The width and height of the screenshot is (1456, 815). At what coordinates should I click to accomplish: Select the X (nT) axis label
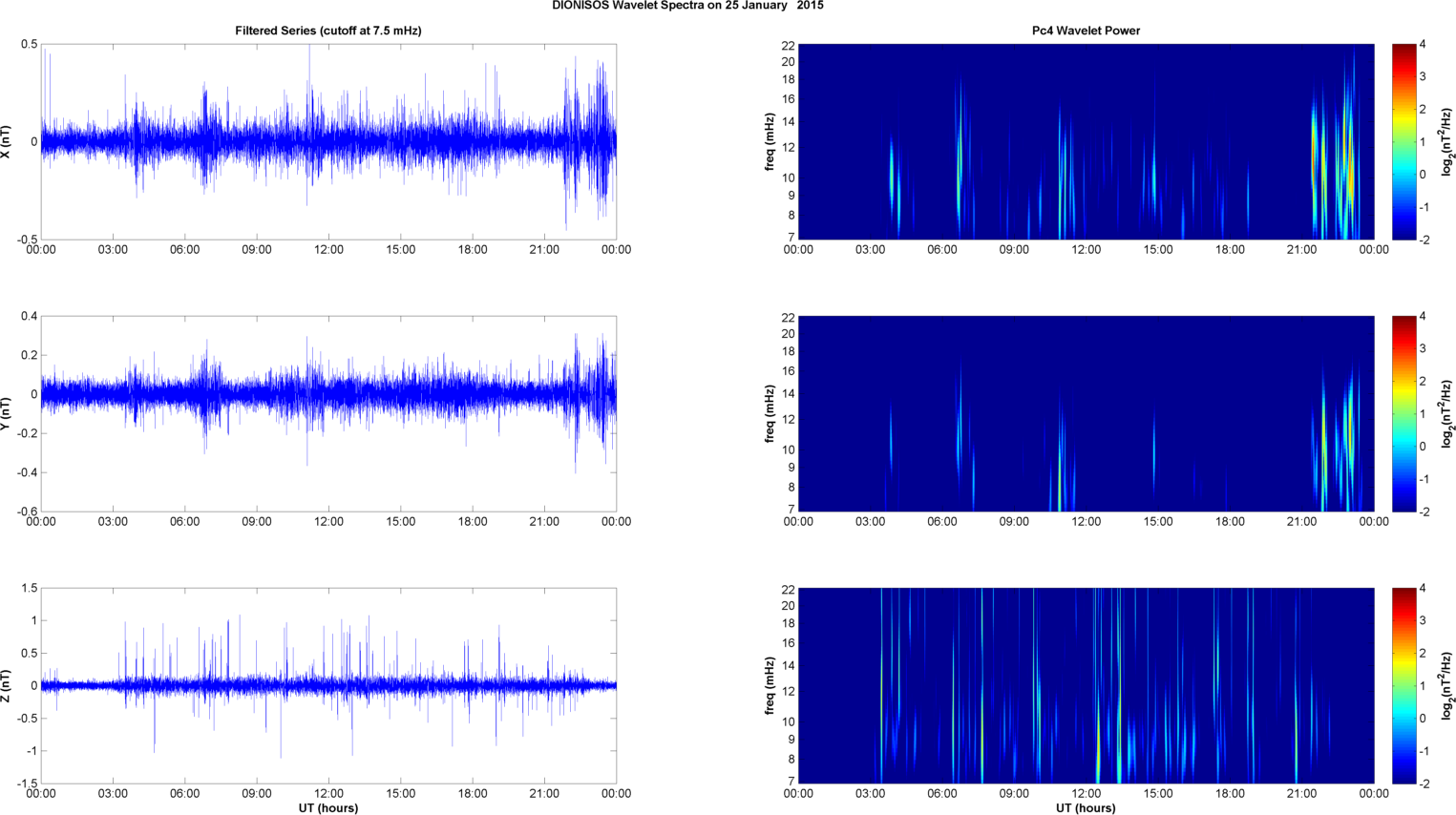pos(6,141)
